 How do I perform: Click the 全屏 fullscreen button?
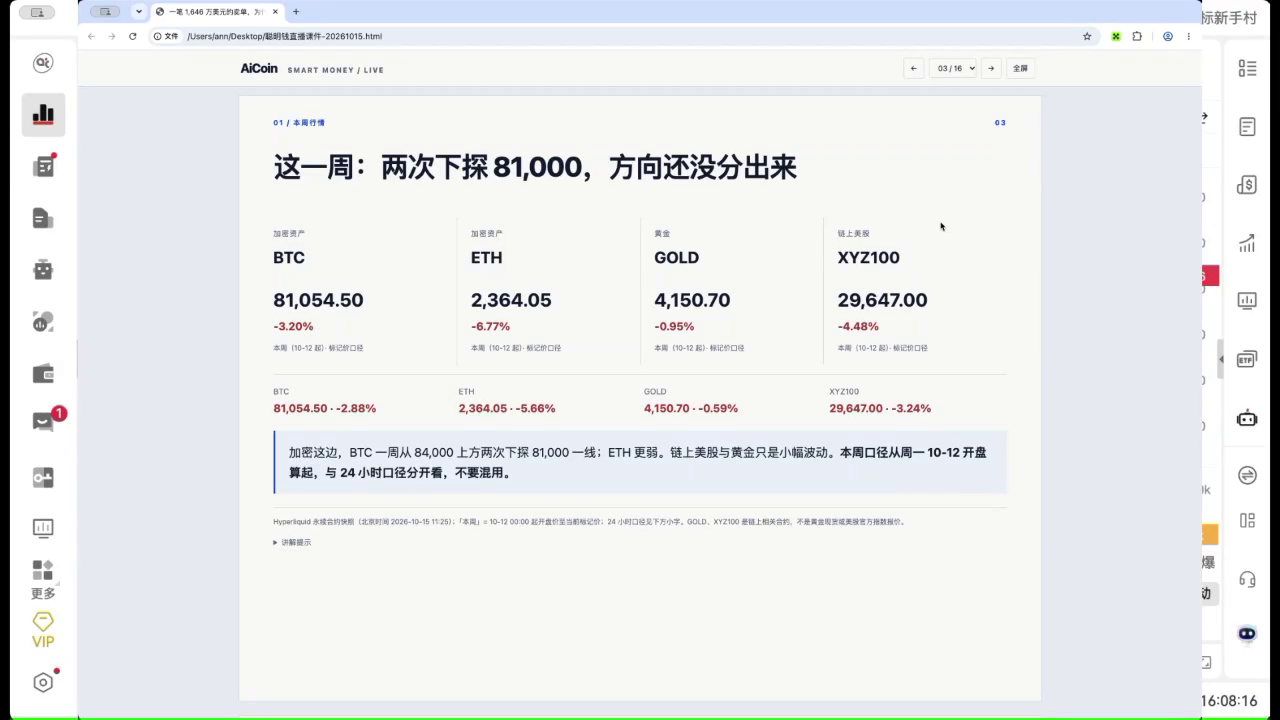point(1020,68)
